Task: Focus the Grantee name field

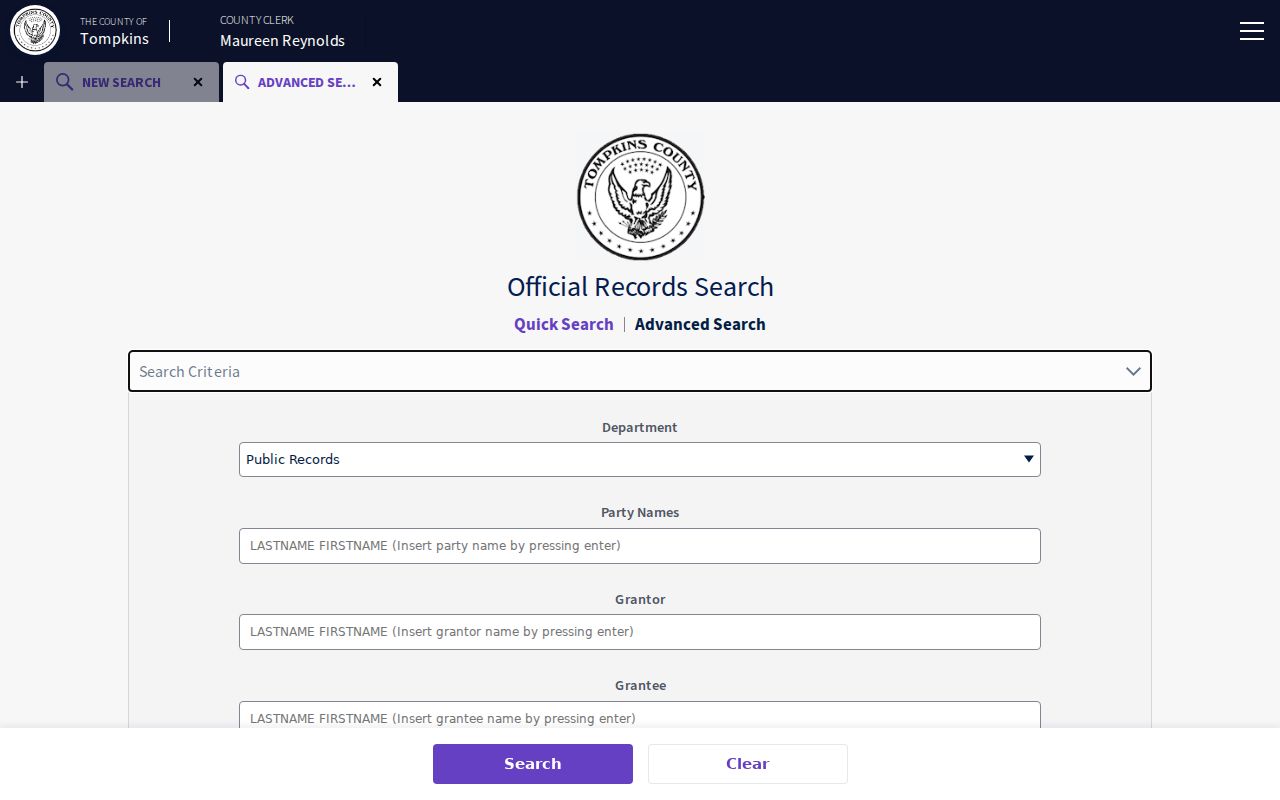Action: (640, 716)
